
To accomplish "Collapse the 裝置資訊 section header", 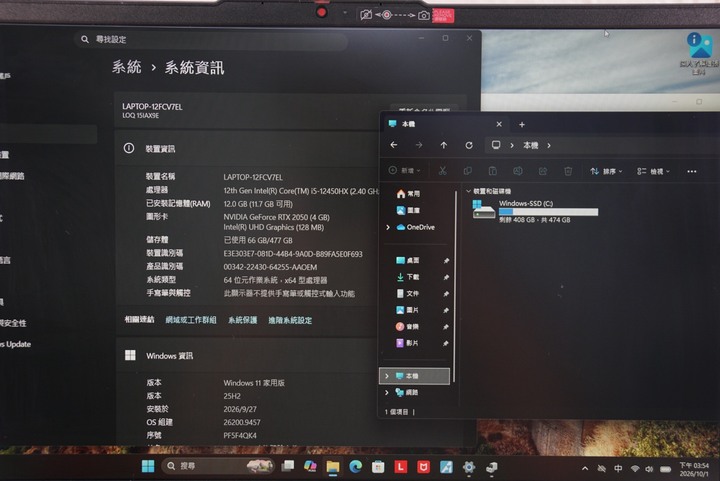I will coord(248,148).
